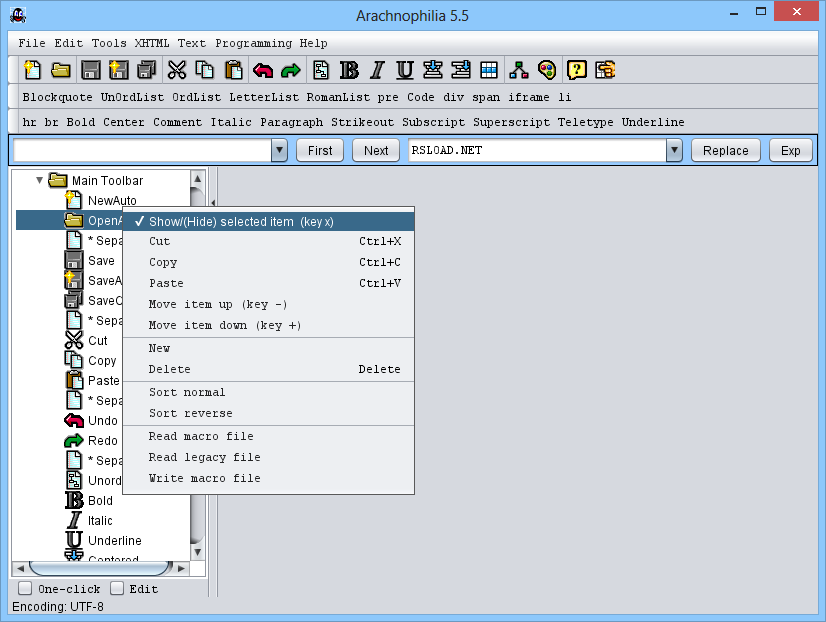Click the orange macro editor toolbar icon
The image size is (826, 622).
click(x=605, y=70)
